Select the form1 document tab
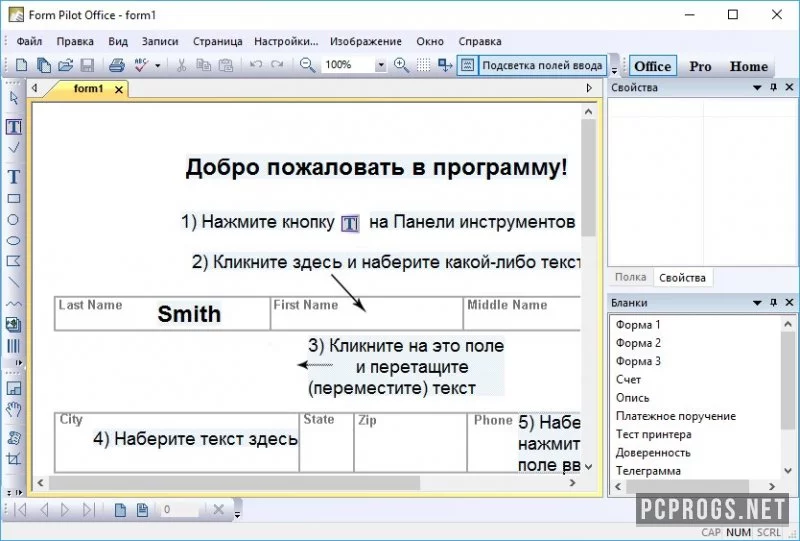The image size is (800, 541). (x=88, y=89)
